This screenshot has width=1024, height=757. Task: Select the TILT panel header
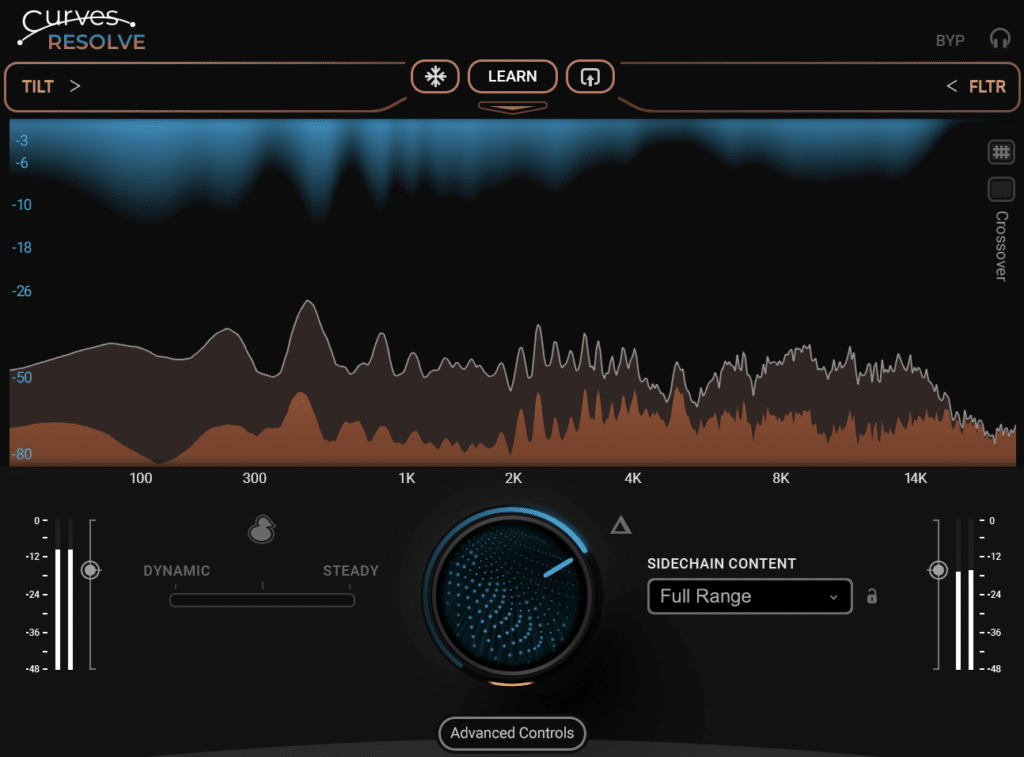pos(37,86)
